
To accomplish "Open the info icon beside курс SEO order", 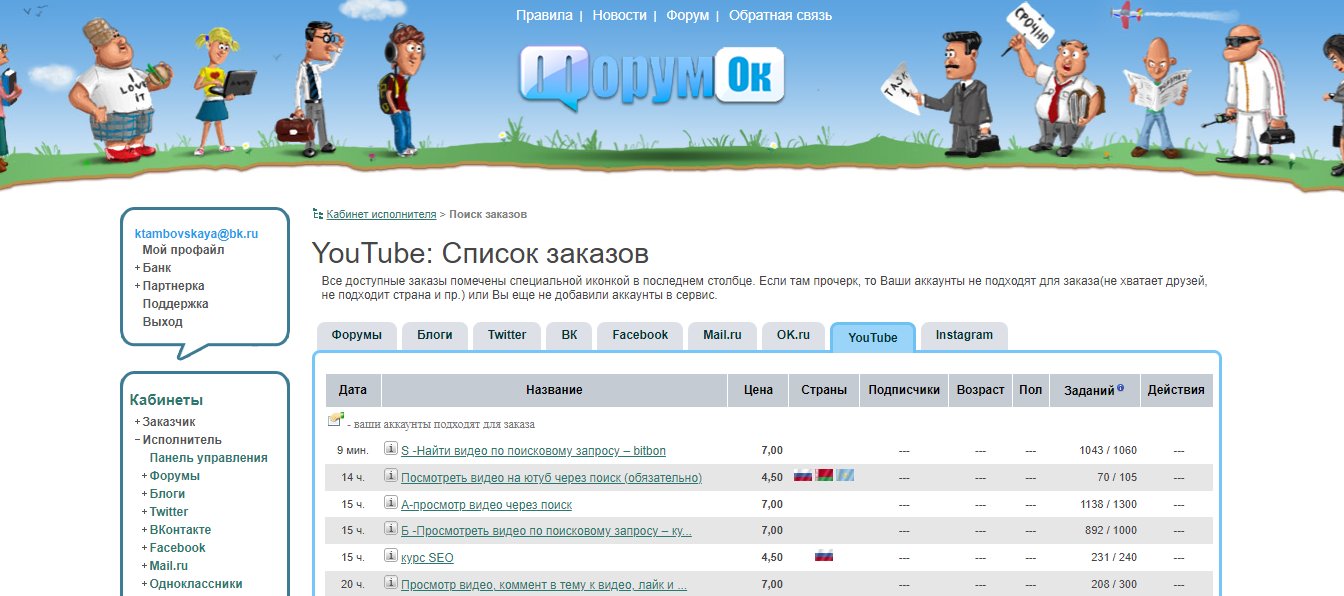I will tap(390, 556).
